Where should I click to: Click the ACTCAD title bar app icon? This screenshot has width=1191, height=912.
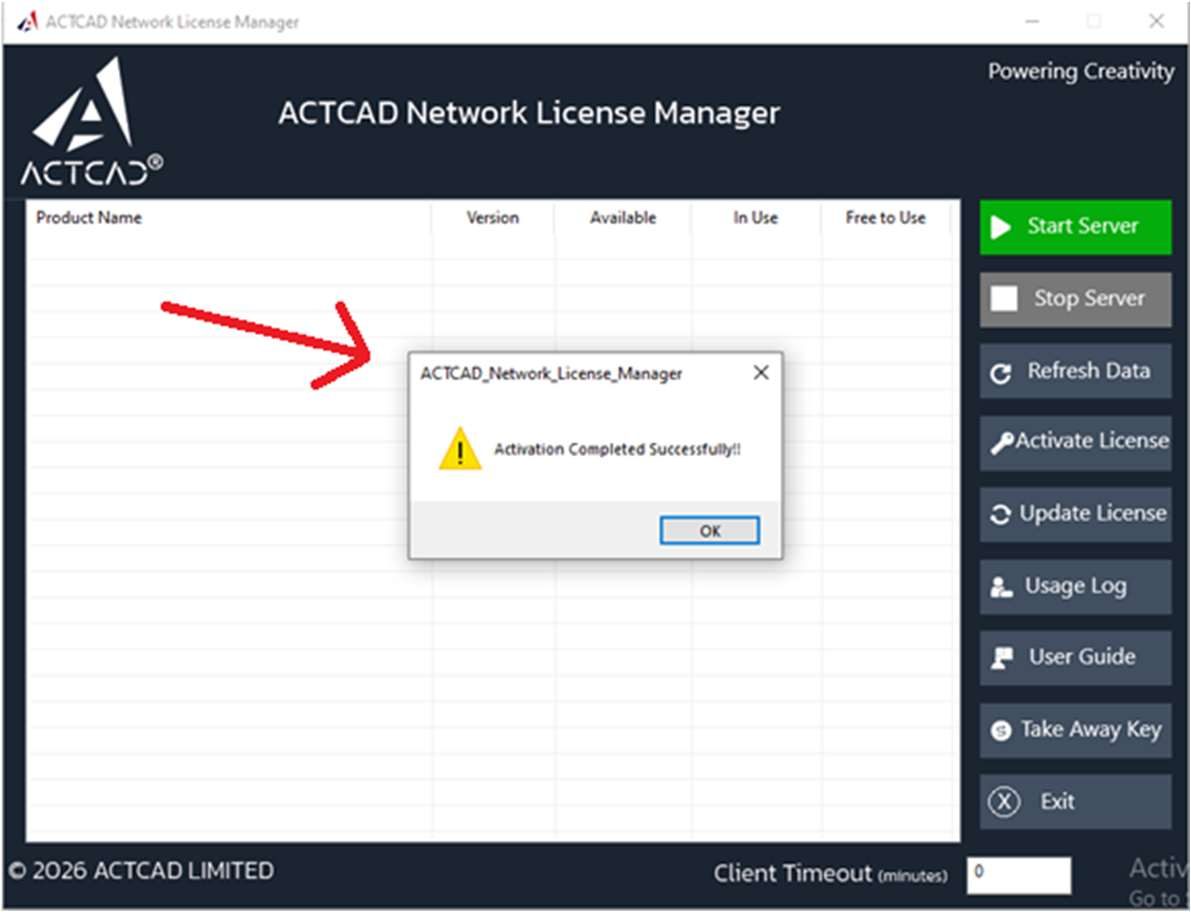click(x=27, y=21)
